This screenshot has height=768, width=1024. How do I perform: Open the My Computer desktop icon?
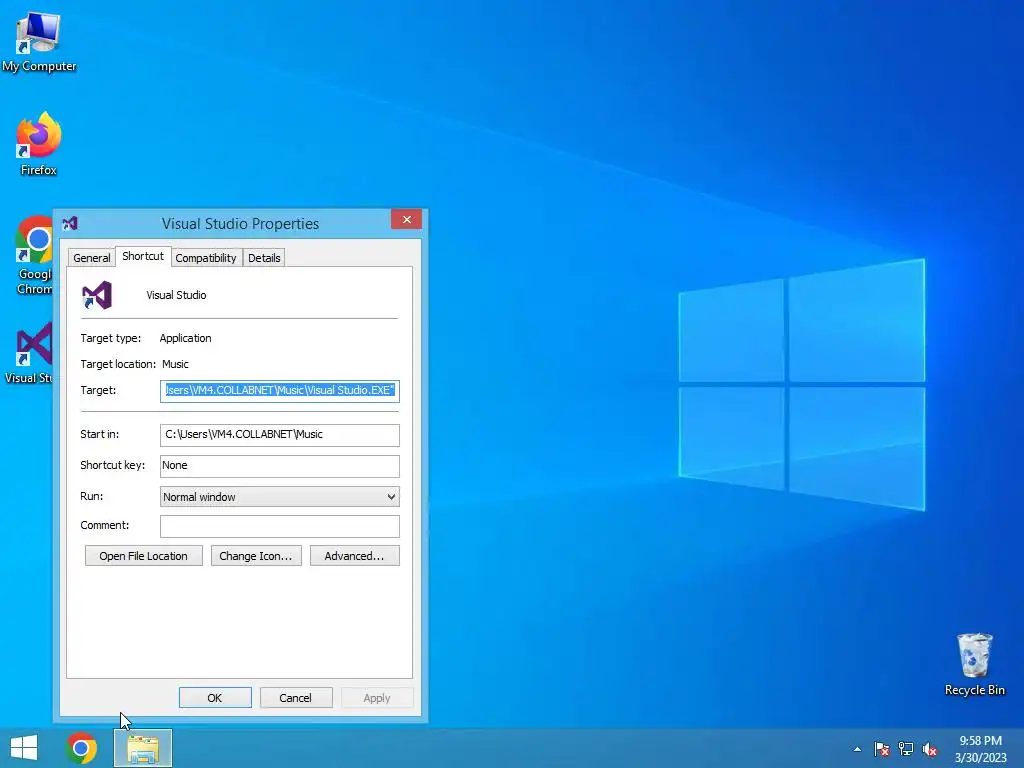(39, 42)
